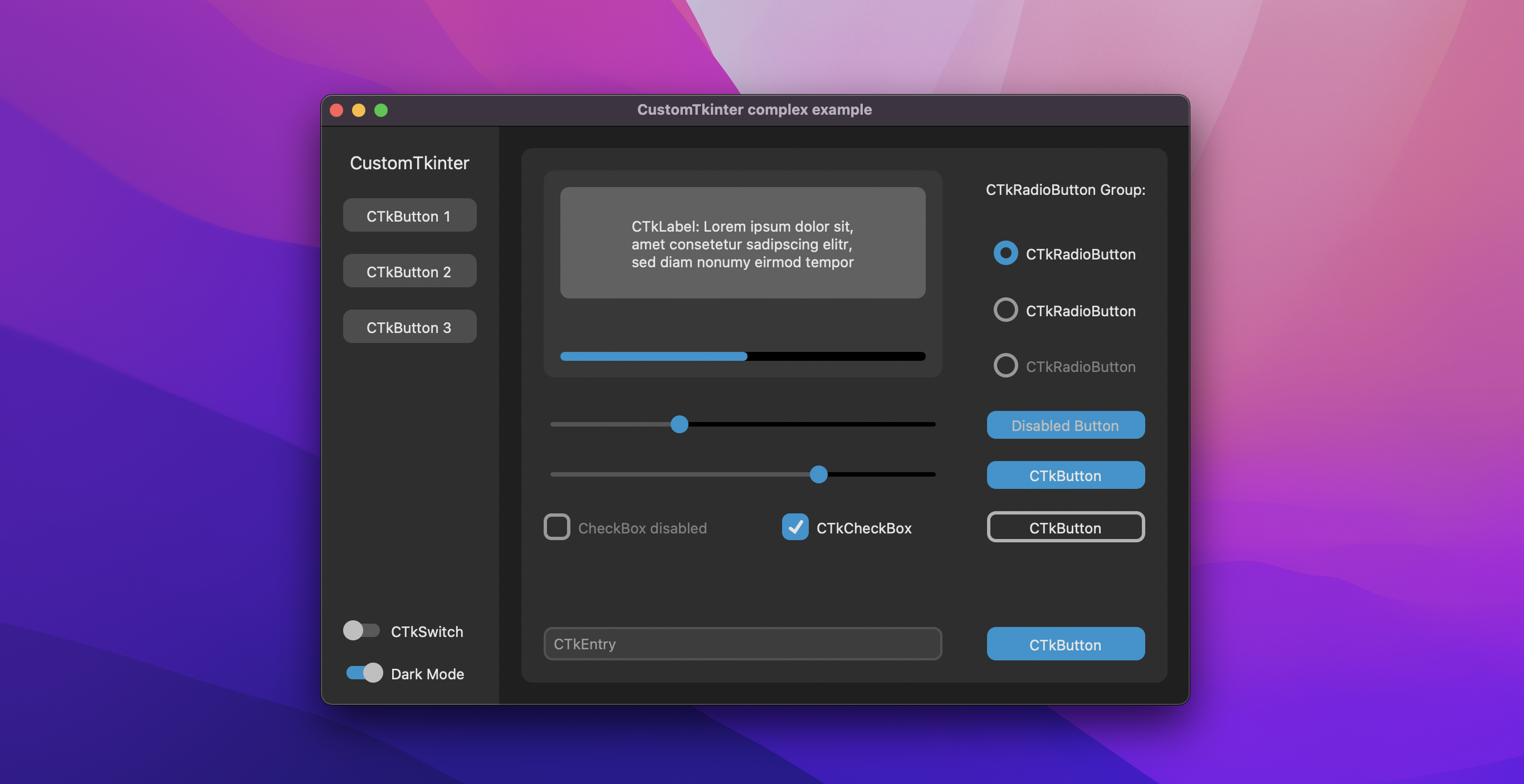Click the greyed-out third CTkRadioButton
This screenshot has width=1524, height=784.
point(1005,365)
